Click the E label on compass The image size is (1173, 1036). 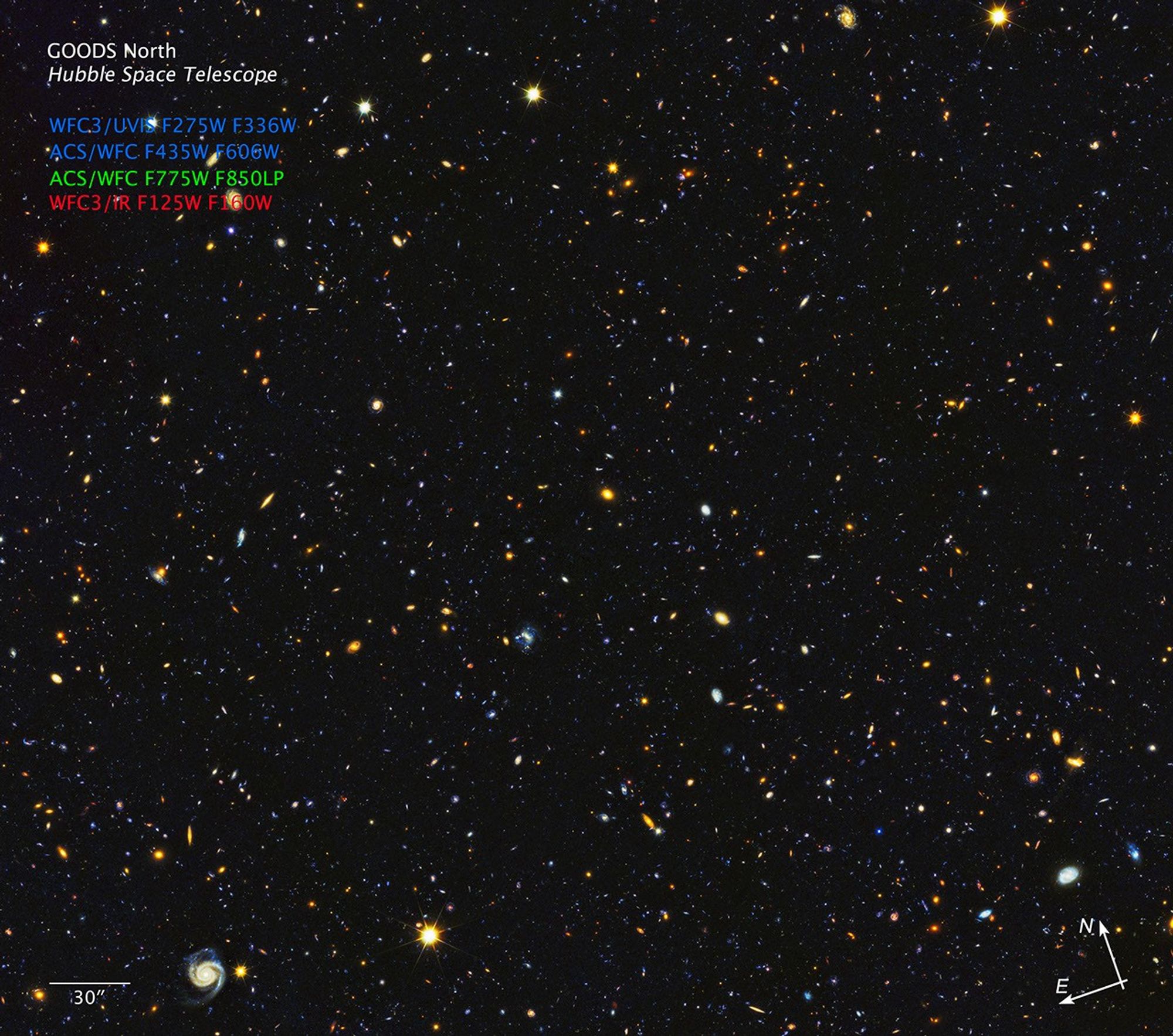tap(1062, 986)
